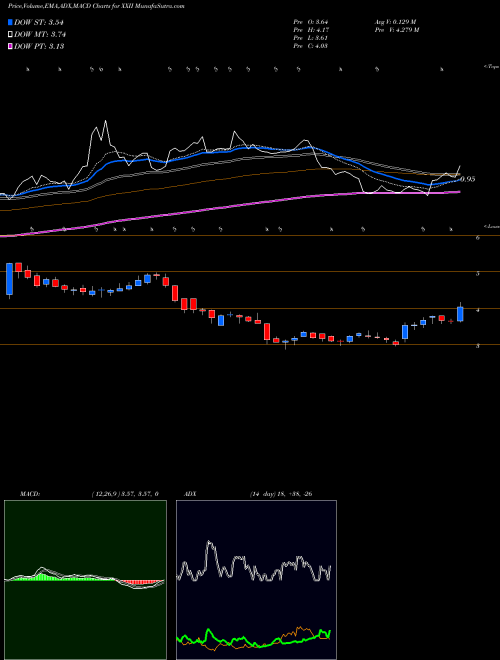Screen dimensions: 500x660
Task: Click the '<Tops' marker label
Action: [x=492, y=67]
